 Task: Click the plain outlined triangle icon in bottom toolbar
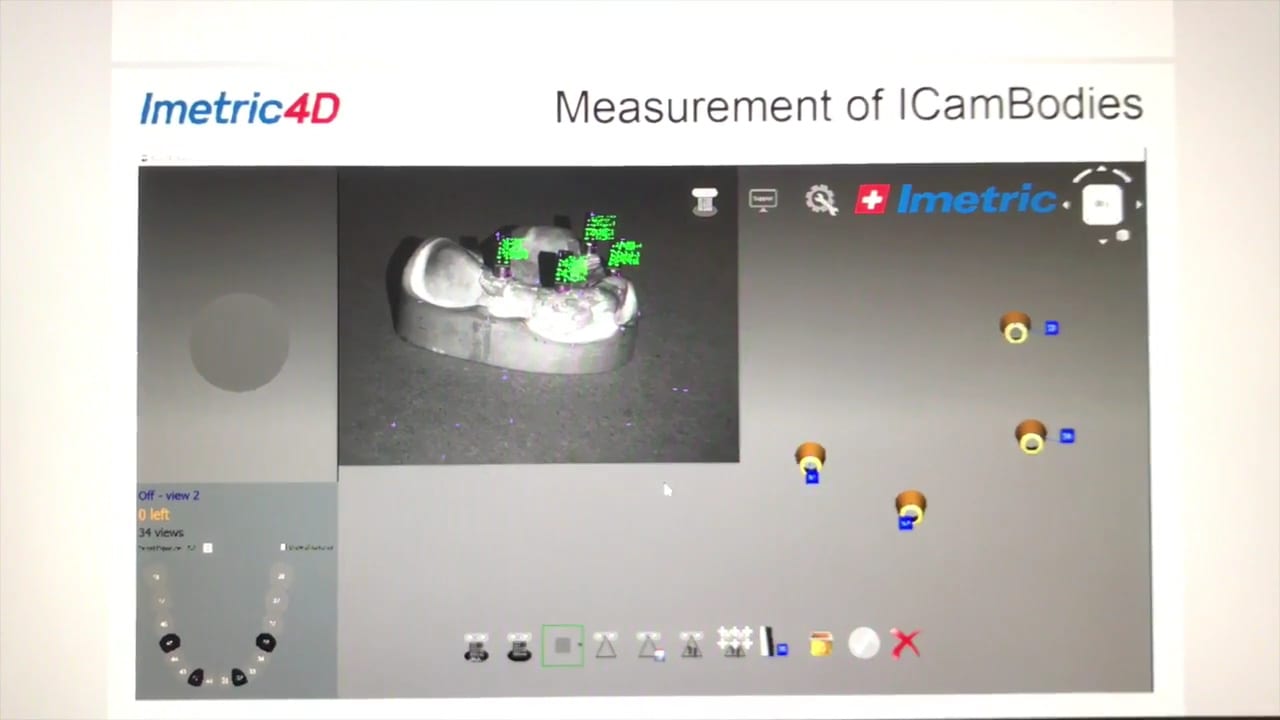point(605,646)
